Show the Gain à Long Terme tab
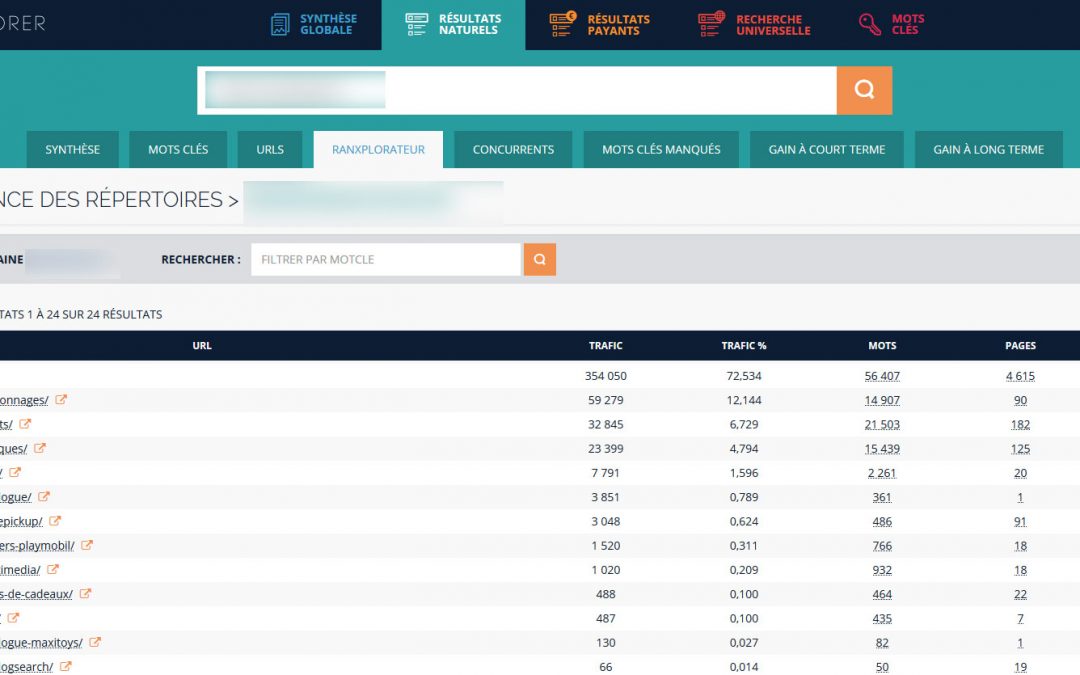1080x675 pixels. coord(988,149)
